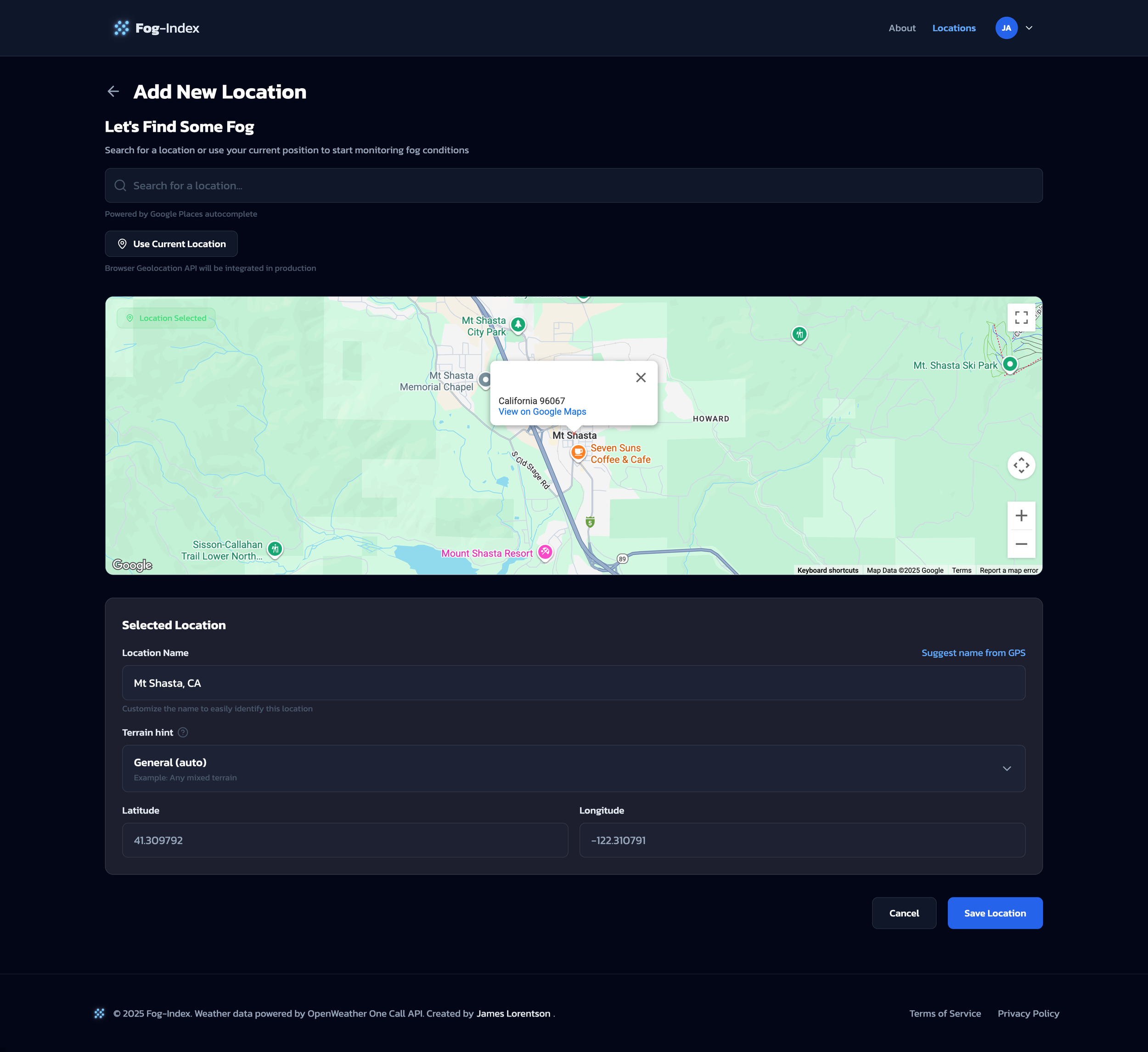Click the Mount Shasta Resort map pin

(x=545, y=552)
